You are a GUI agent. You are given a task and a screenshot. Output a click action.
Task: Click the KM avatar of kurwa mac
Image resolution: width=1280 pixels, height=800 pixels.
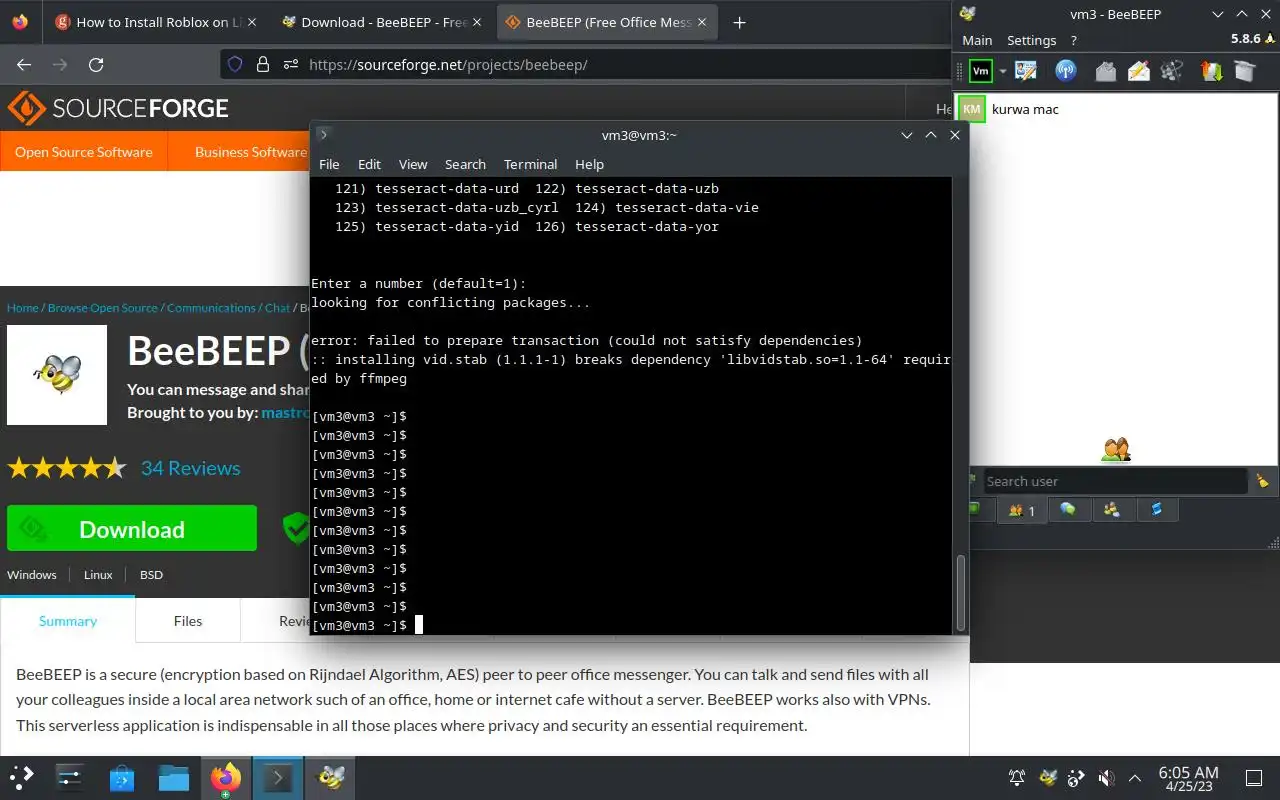click(x=972, y=109)
